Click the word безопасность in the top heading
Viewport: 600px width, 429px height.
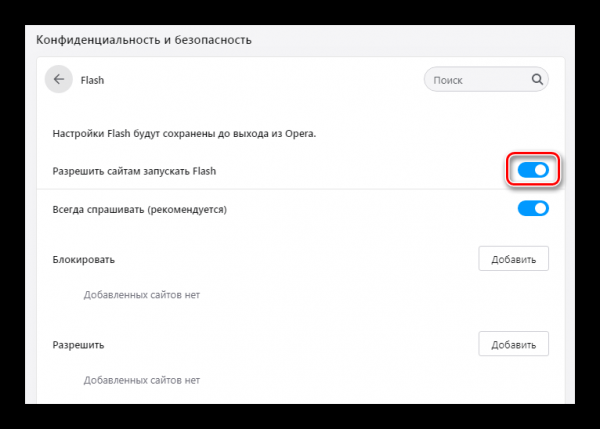pyautogui.click(x=213, y=40)
